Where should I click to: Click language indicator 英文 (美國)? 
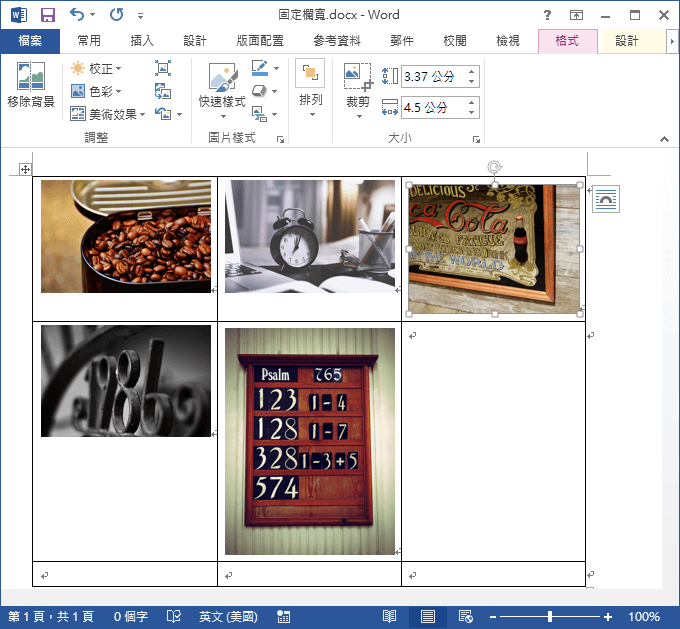[228, 617]
